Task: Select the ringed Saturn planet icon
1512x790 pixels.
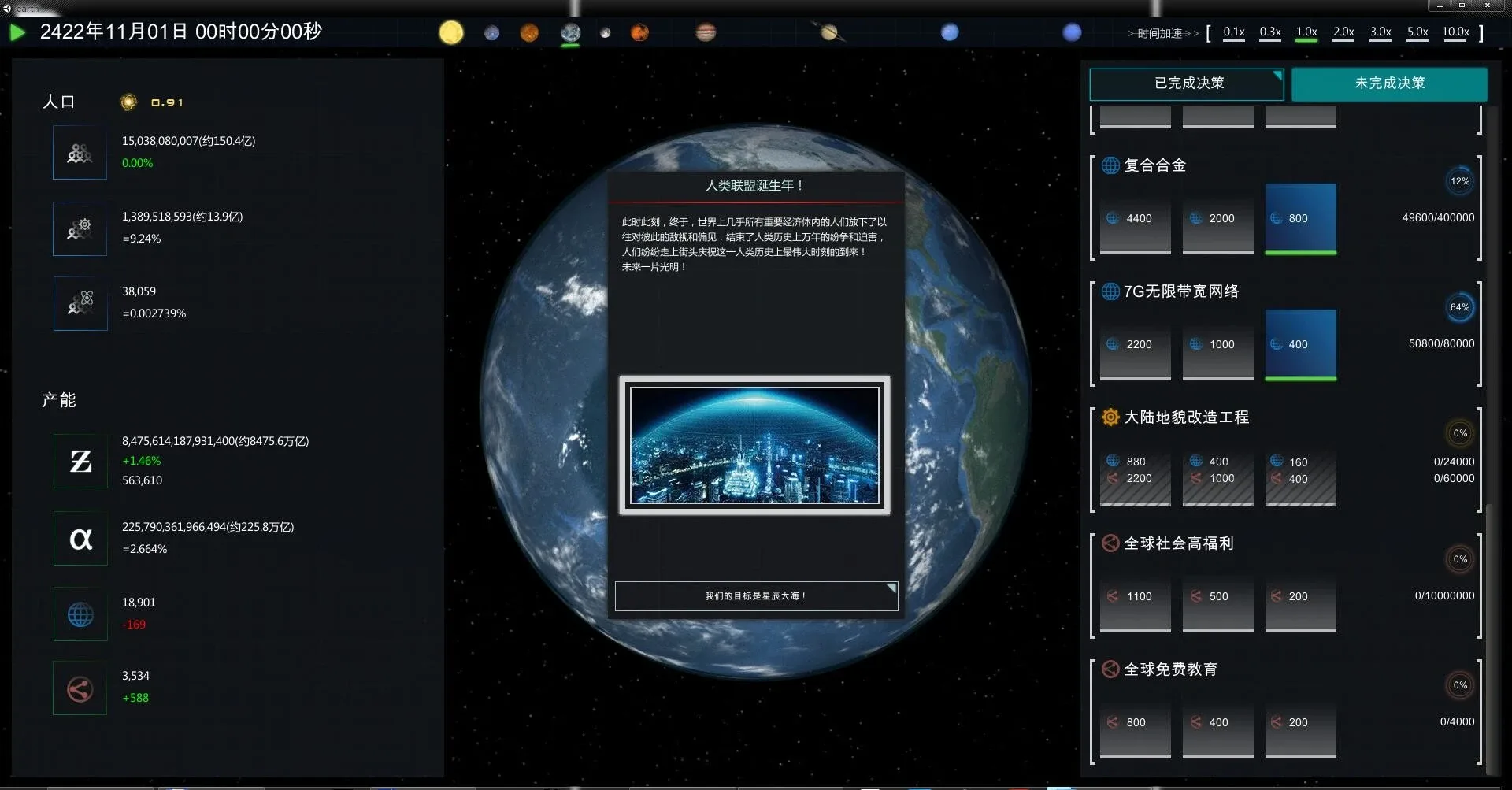Action: click(x=828, y=32)
